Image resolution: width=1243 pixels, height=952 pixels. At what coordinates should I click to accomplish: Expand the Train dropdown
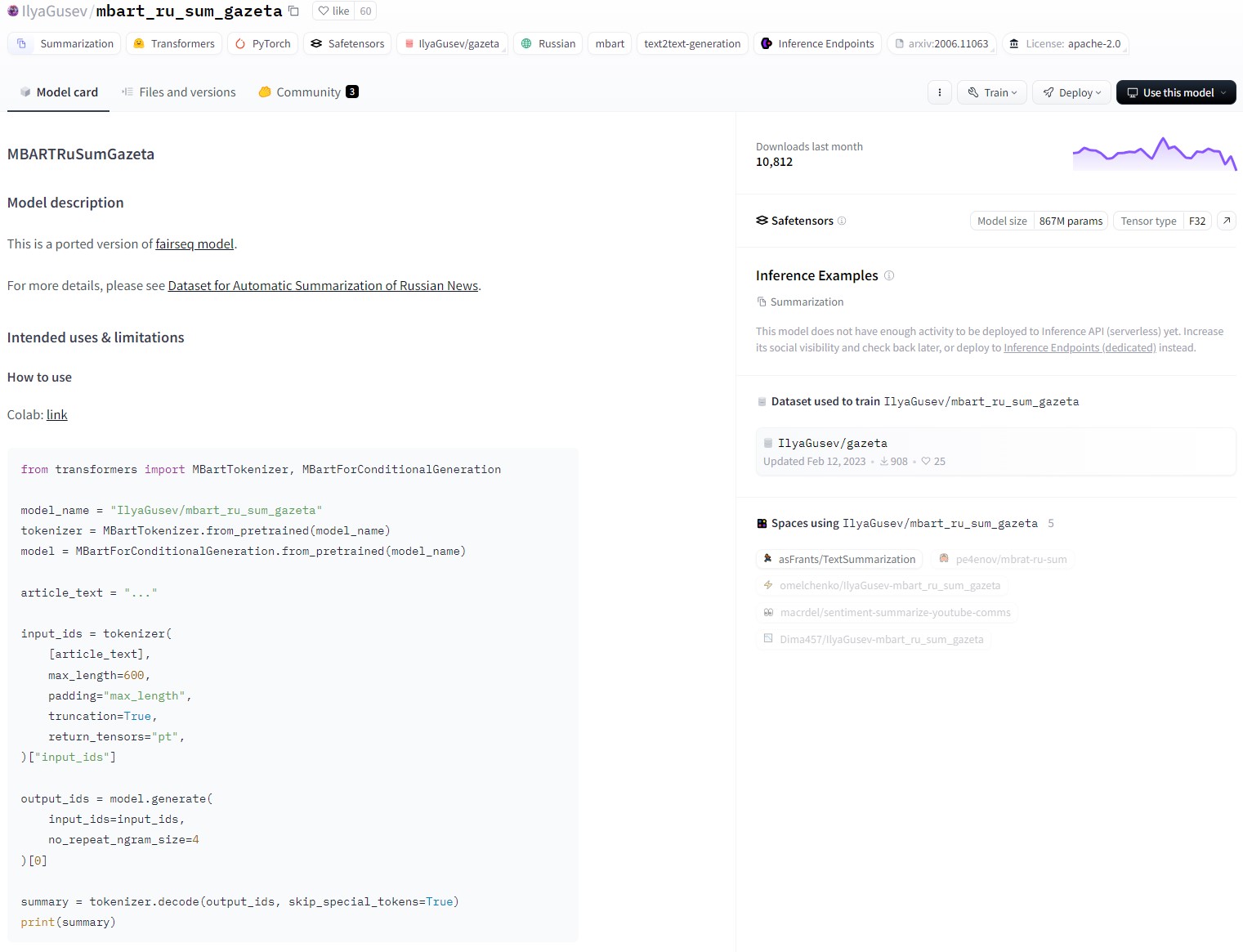(x=992, y=92)
